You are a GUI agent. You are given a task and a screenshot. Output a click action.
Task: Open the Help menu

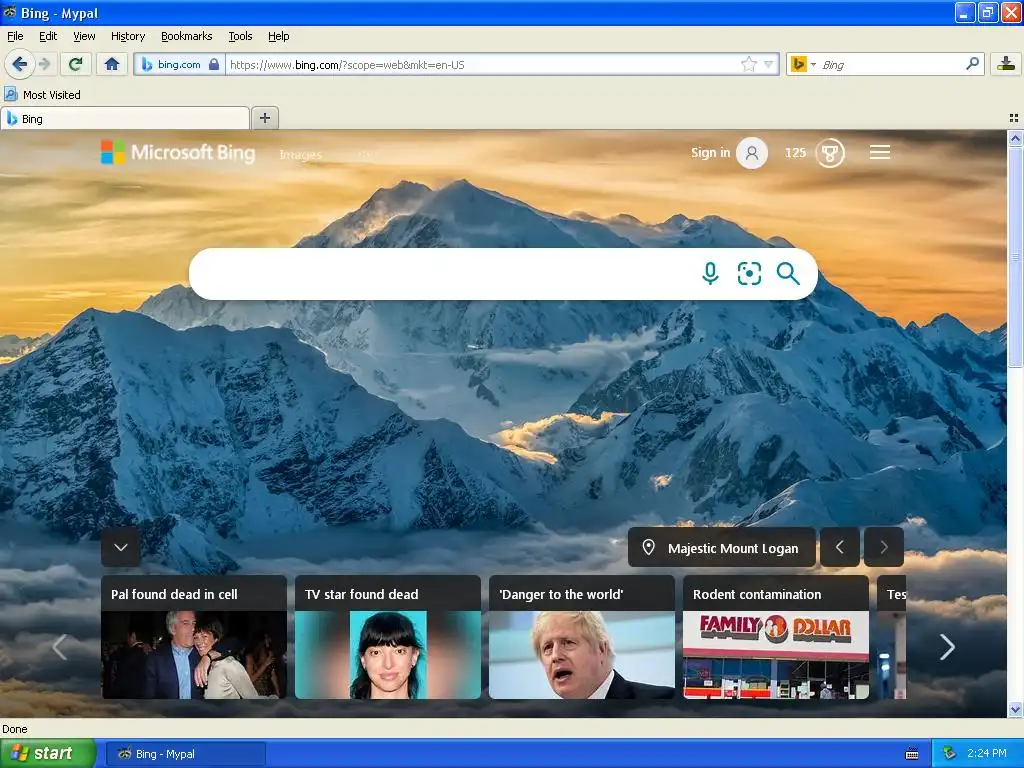coord(278,36)
